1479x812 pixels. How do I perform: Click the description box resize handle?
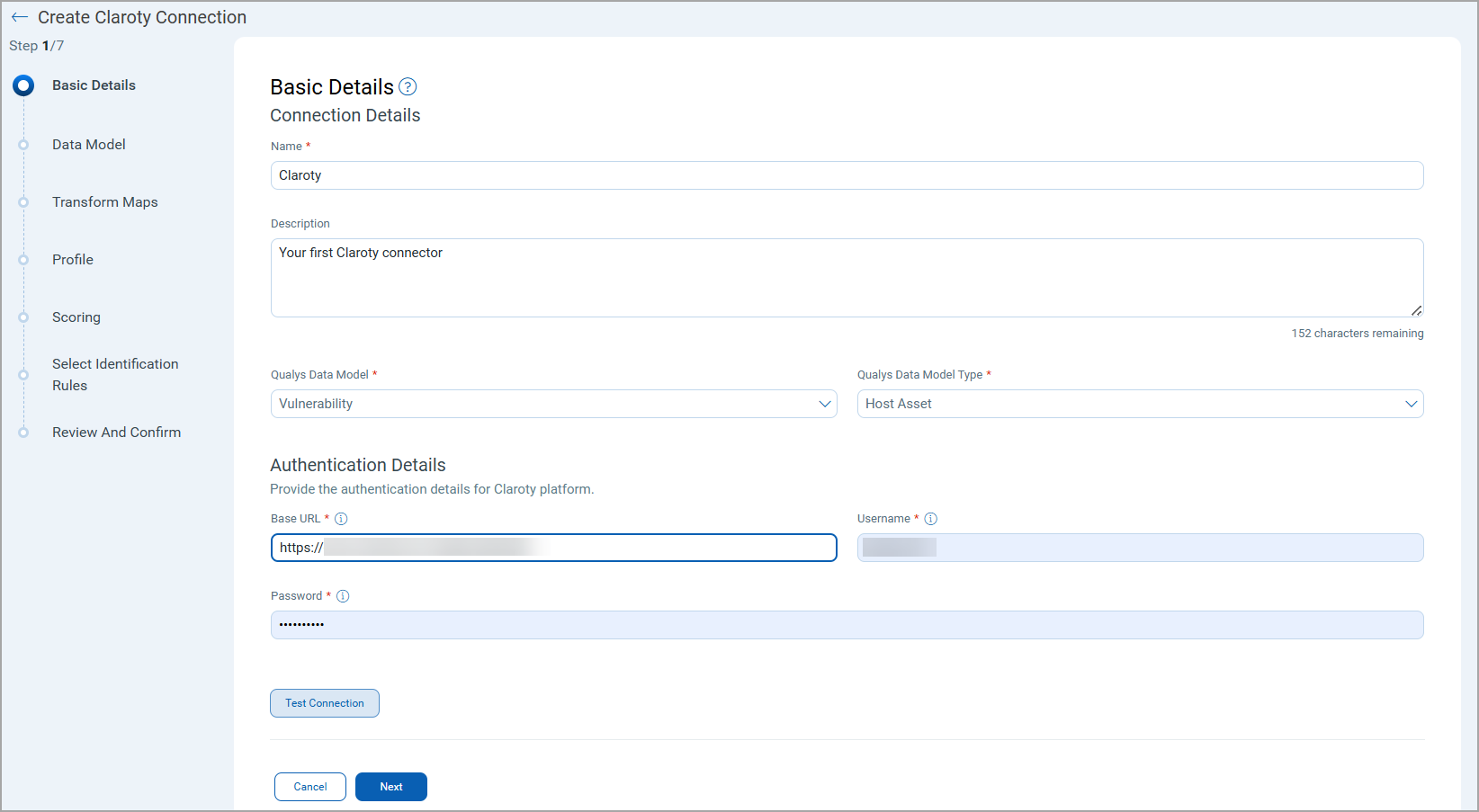point(1416,310)
